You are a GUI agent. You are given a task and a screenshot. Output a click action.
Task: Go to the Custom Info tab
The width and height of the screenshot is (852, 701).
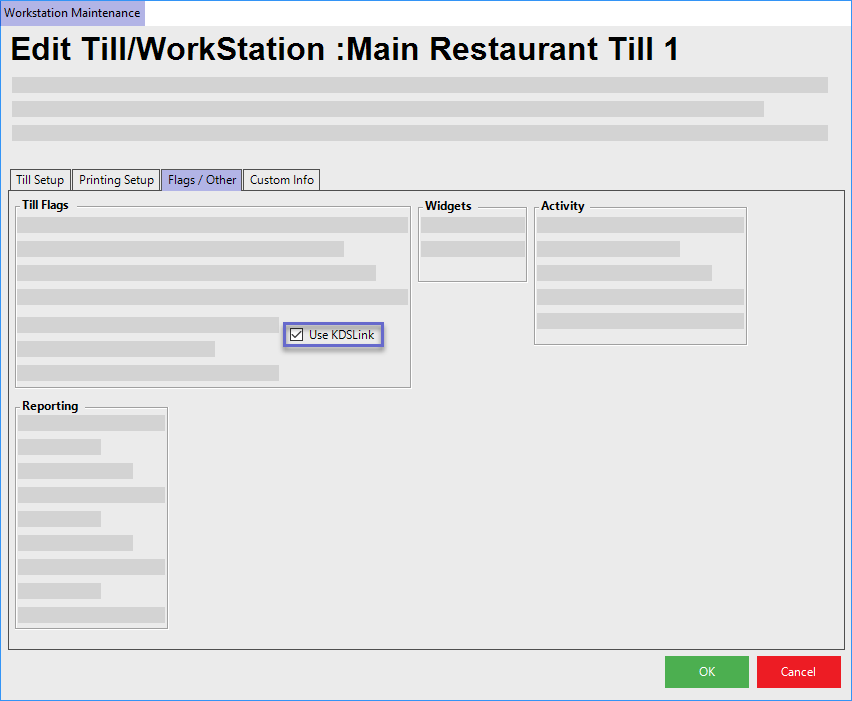(281, 180)
